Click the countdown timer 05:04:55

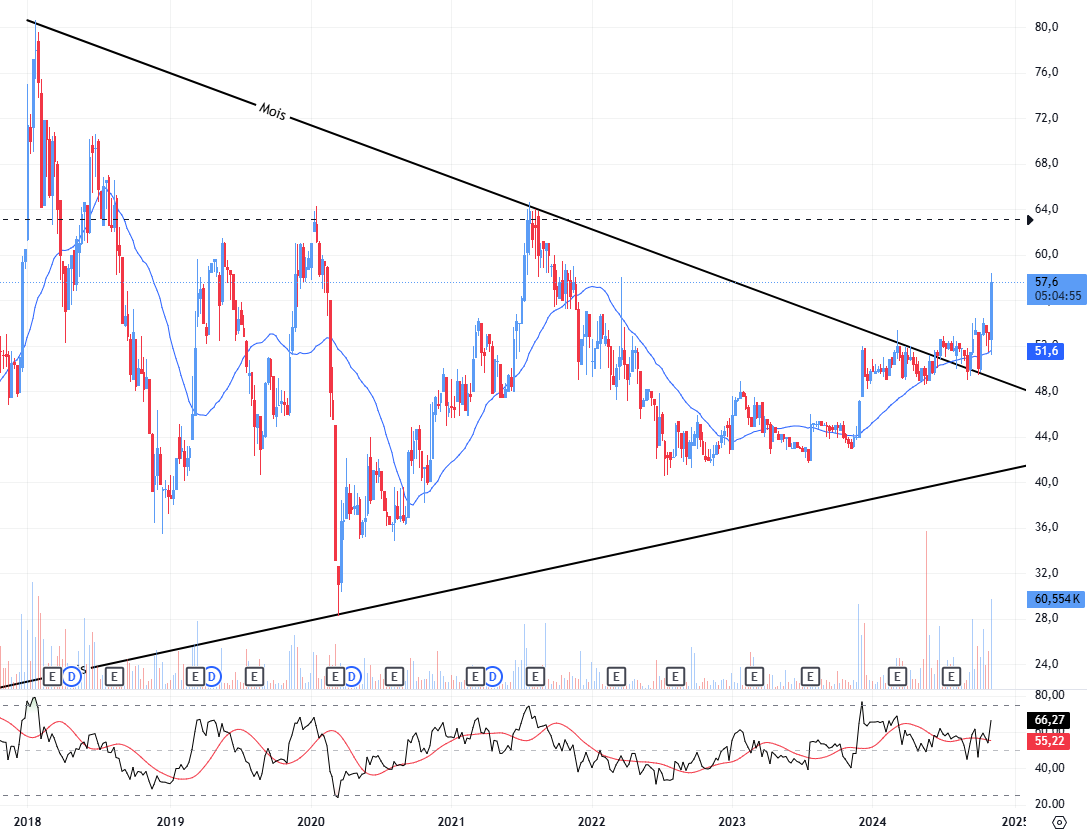point(1058,296)
